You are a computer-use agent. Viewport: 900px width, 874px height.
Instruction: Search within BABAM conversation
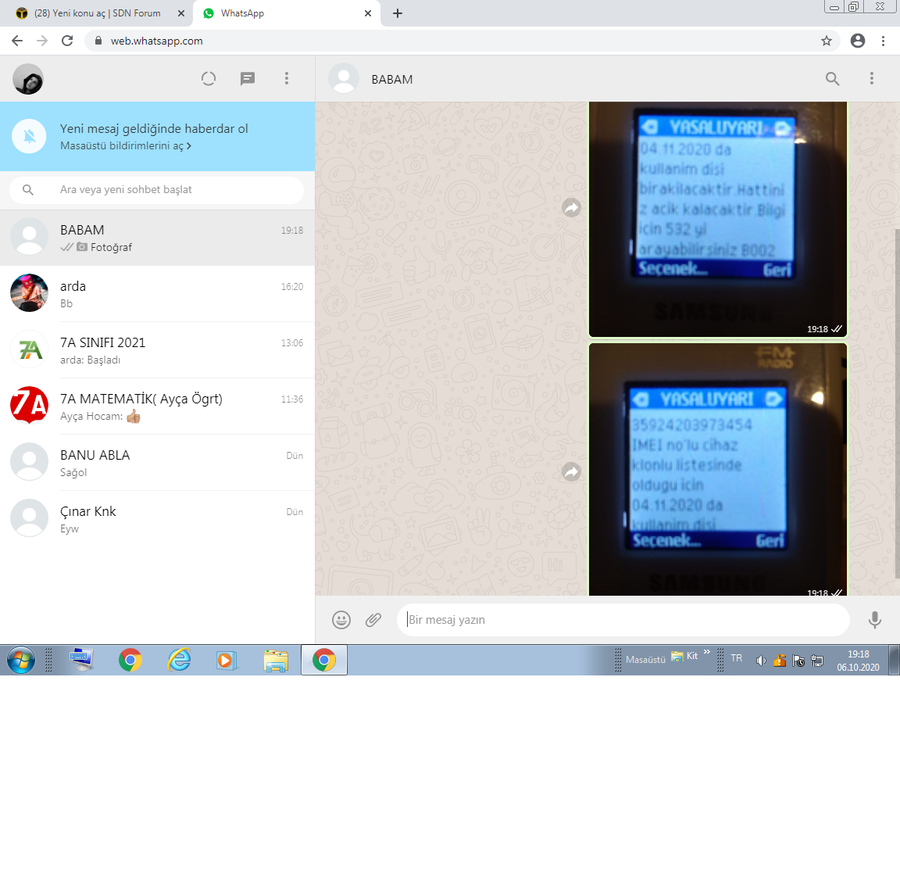pyautogui.click(x=832, y=79)
